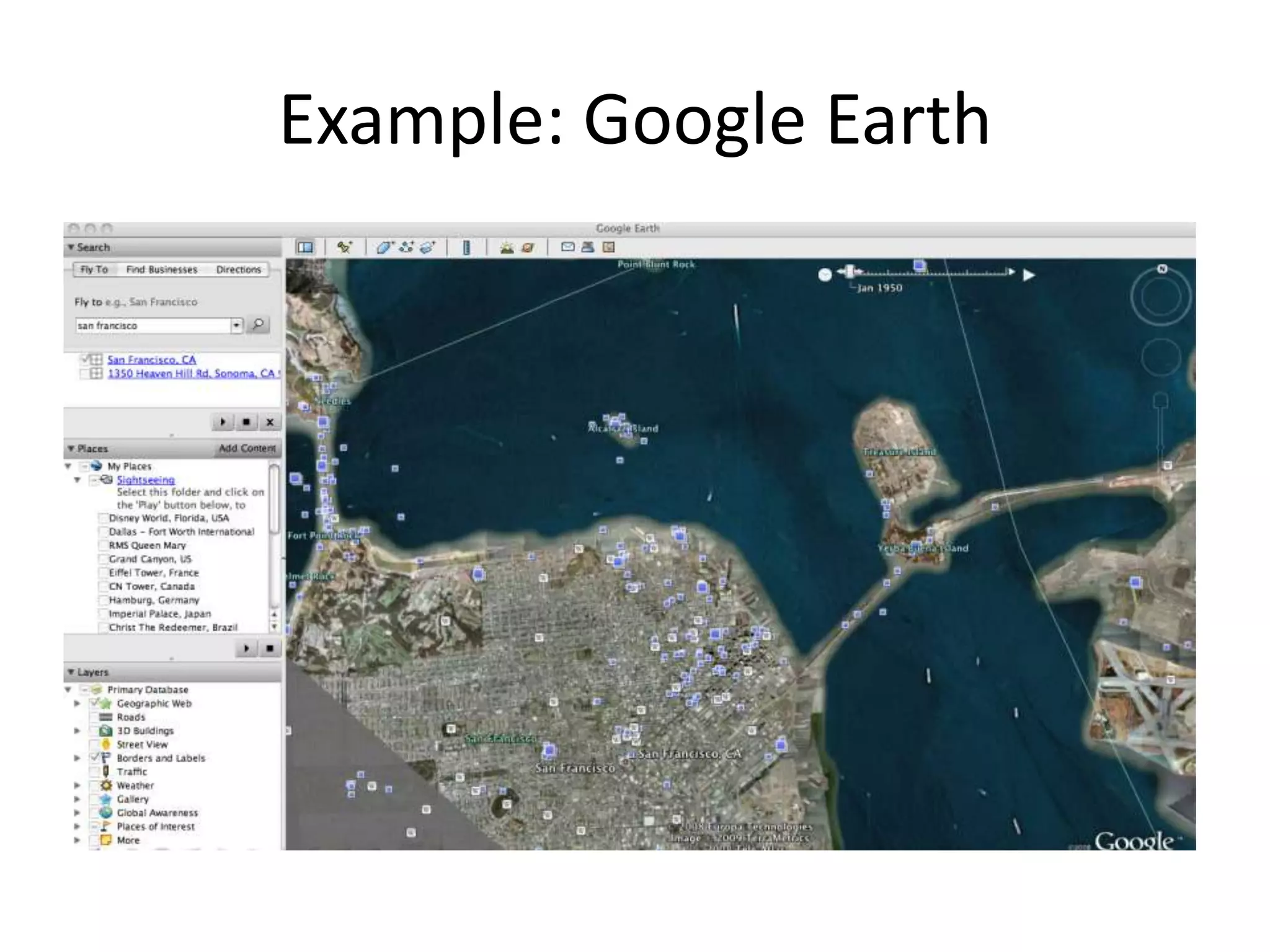
Task: Collapse the Sightseeing folder
Action: point(78,480)
